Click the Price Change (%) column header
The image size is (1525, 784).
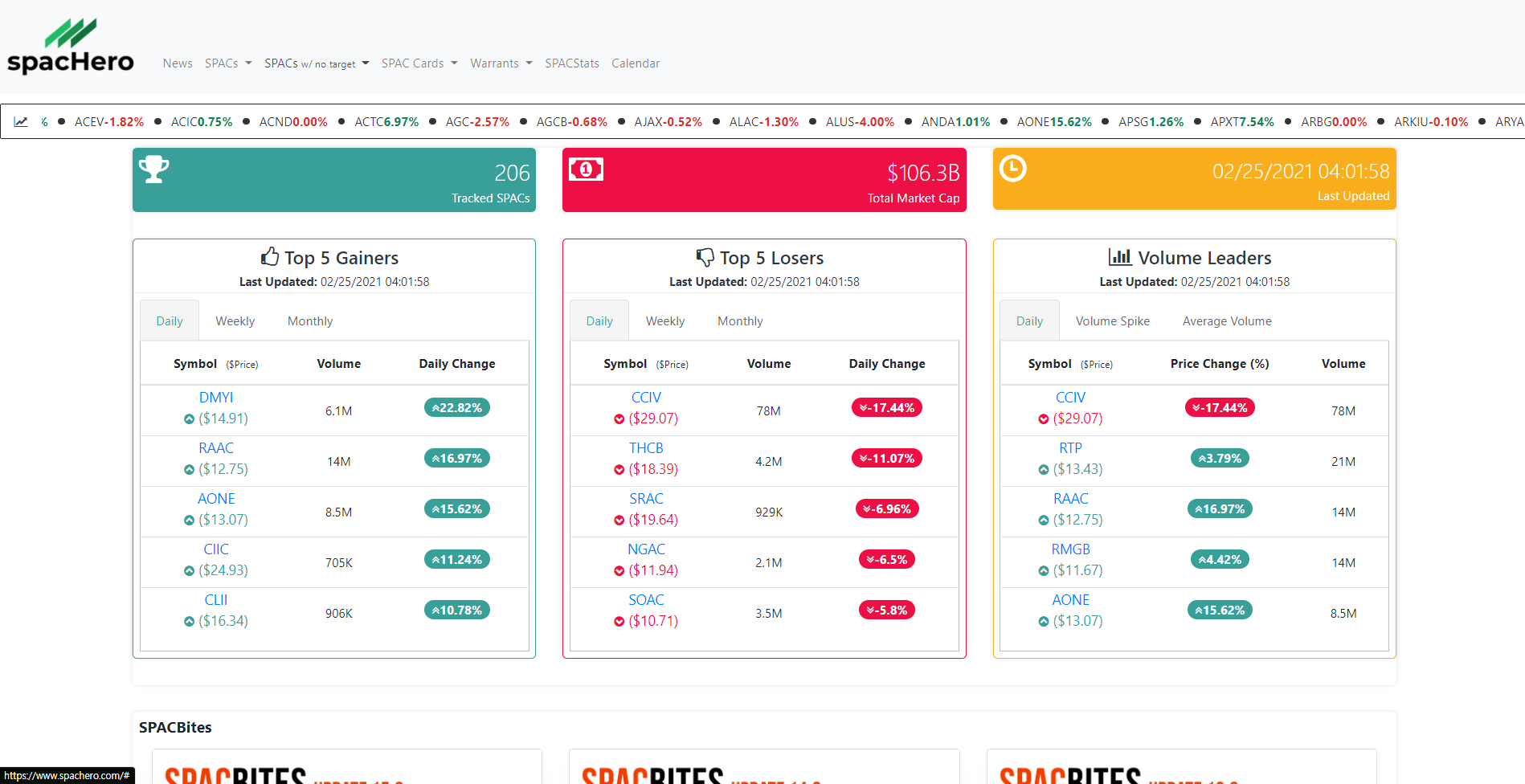(1220, 364)
